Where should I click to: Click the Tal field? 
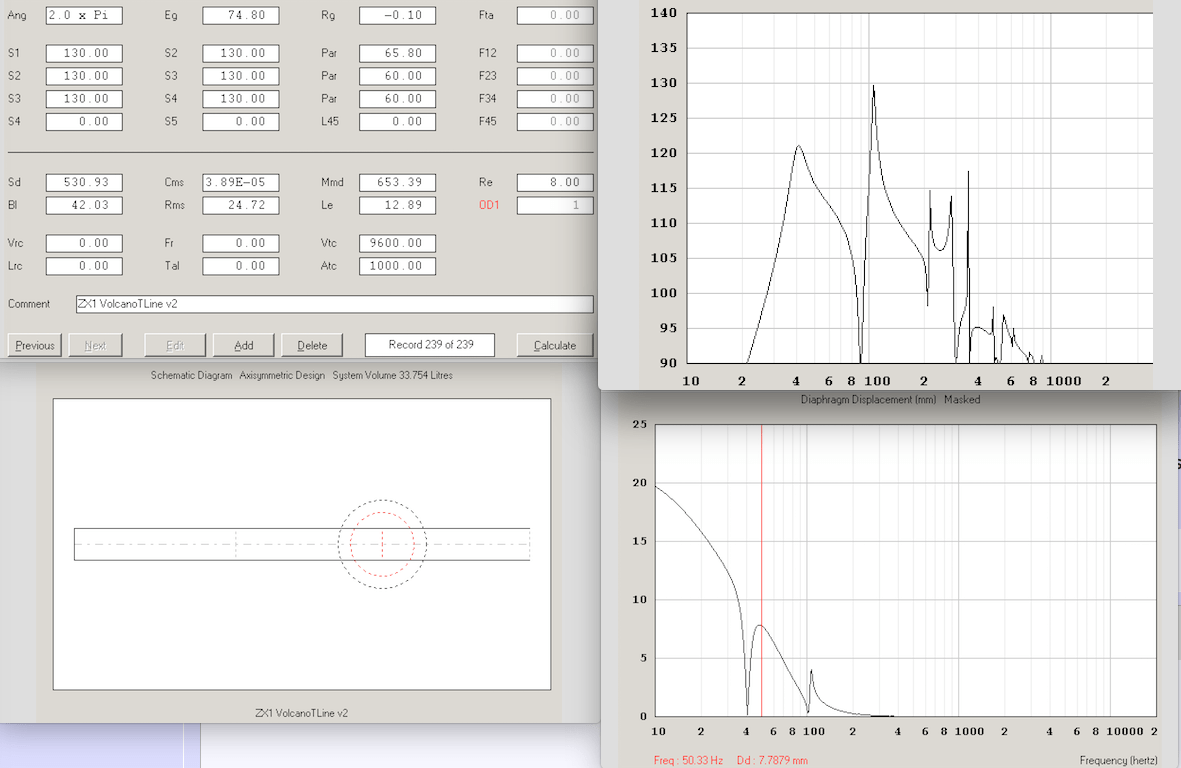(x=241, y=266)
